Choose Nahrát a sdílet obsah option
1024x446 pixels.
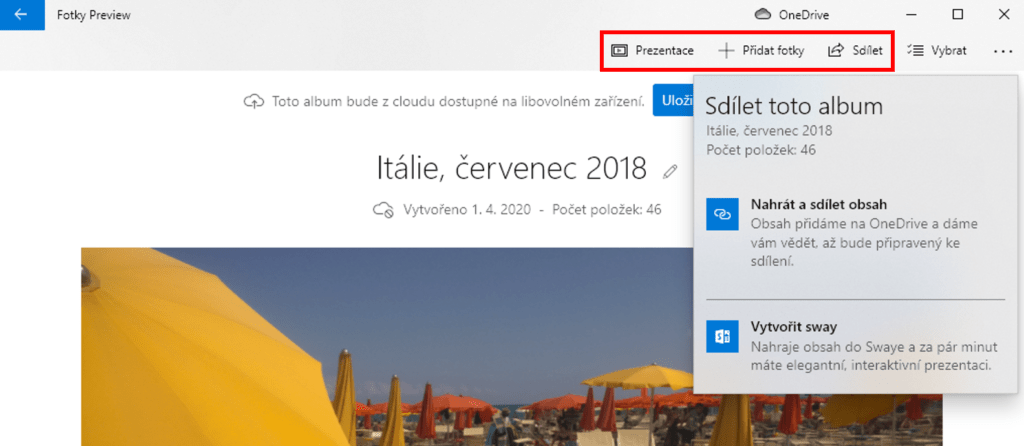coord(818,205)
